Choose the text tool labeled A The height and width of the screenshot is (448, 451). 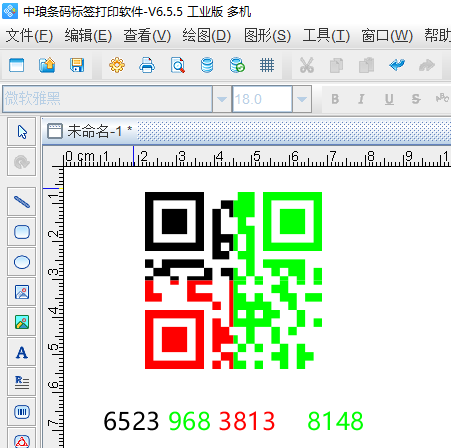(x=22, y=352)
